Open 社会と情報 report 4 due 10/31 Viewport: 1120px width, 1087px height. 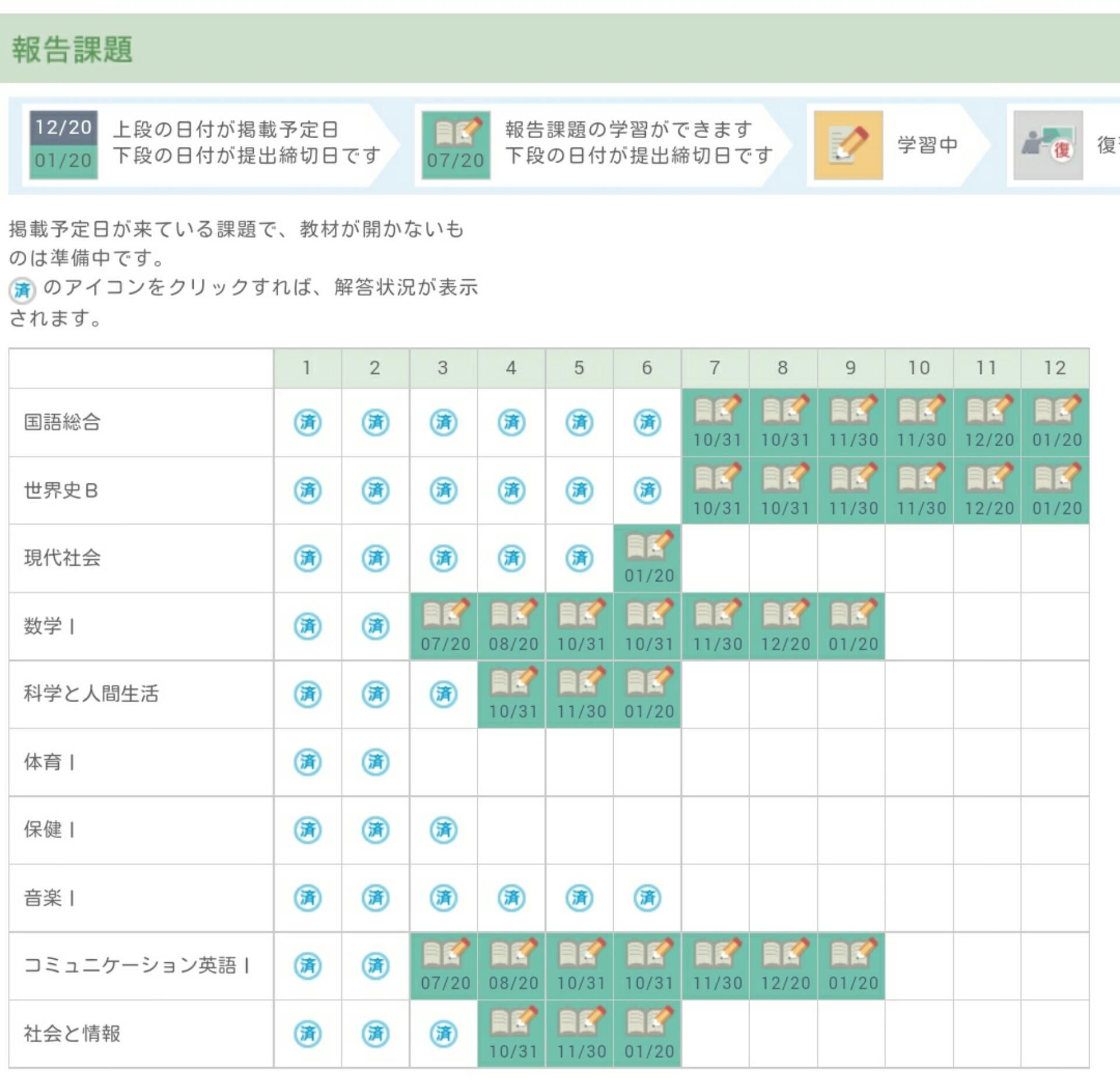(512, 1034)
